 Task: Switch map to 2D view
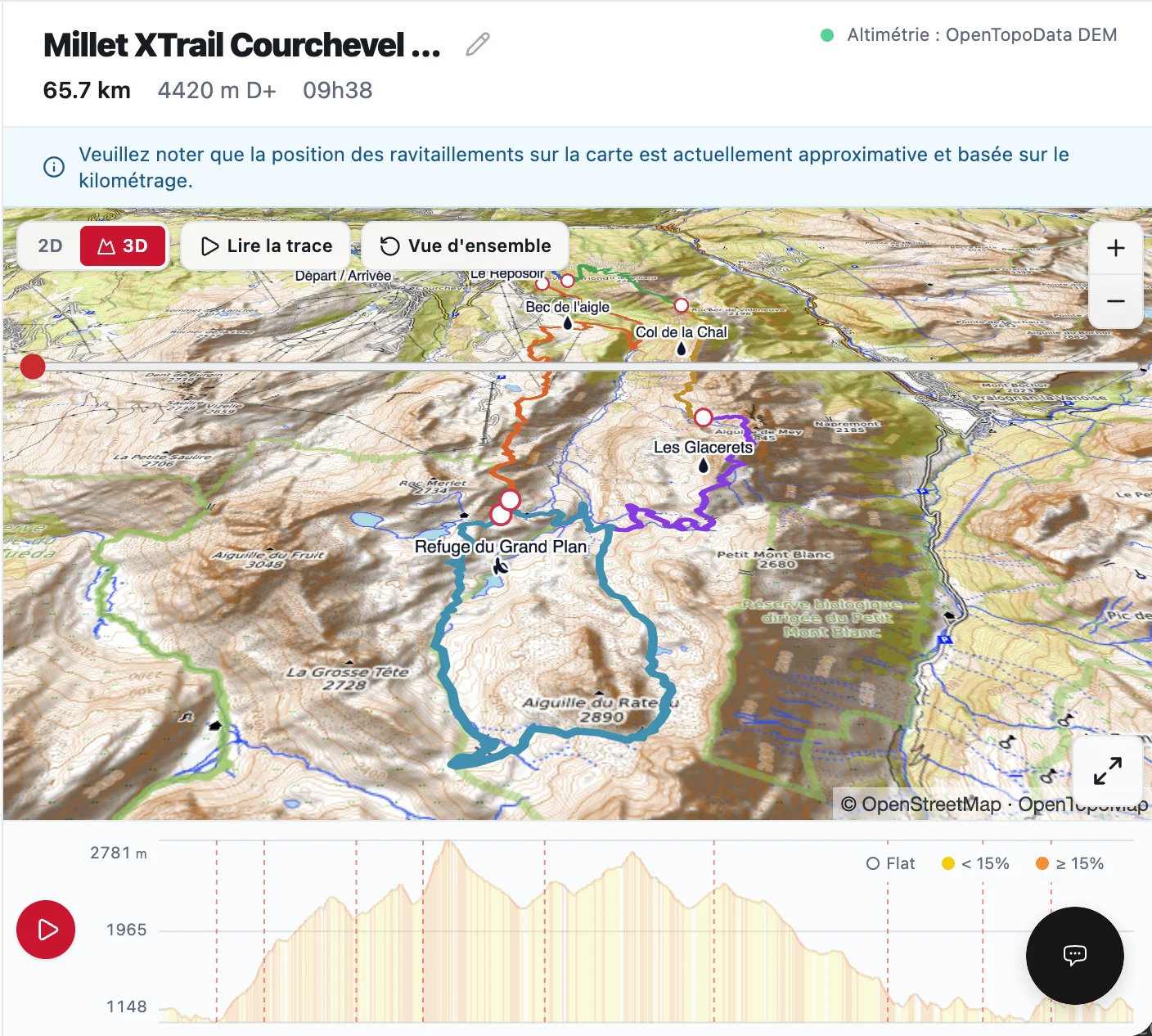[x=50, y=245]
